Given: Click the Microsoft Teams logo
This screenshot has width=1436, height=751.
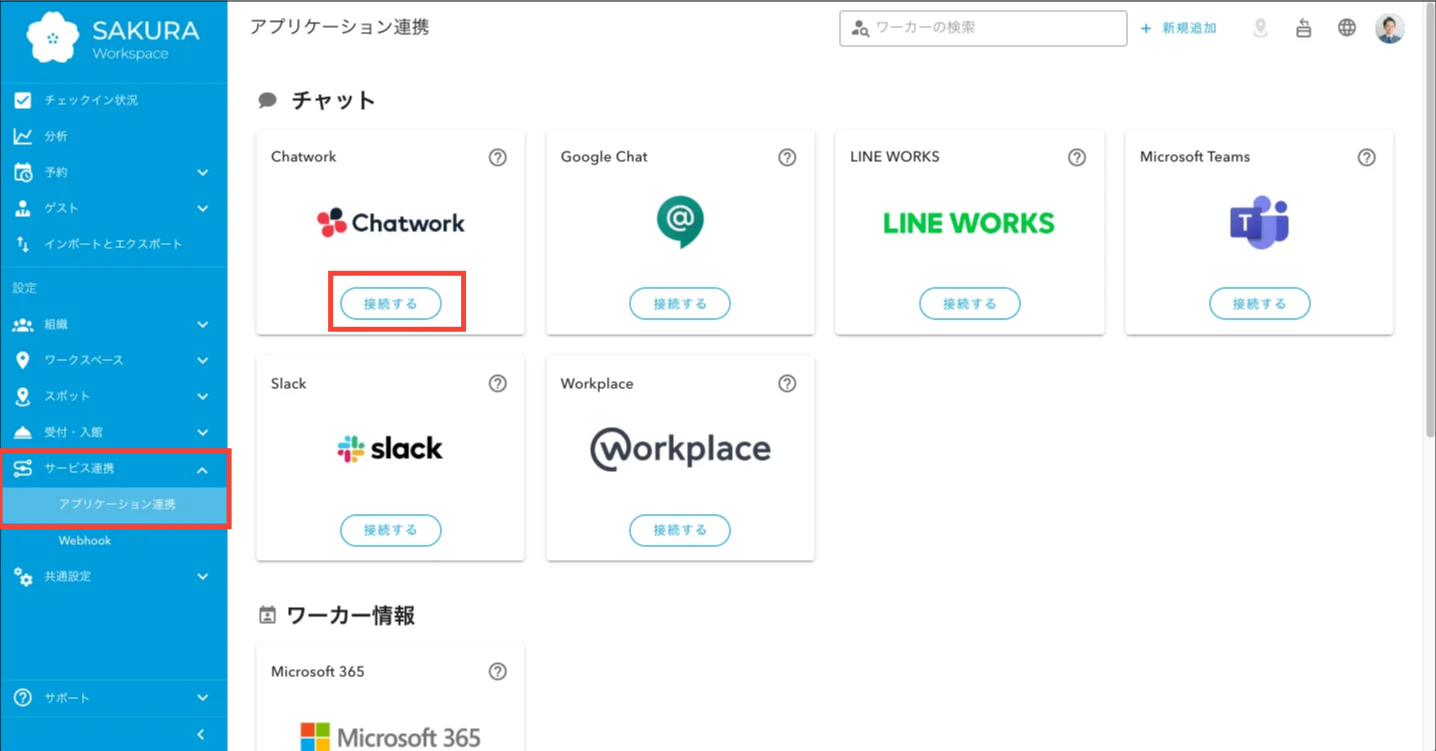Looking at the screenshot, I should click(x=1259, y=222).
